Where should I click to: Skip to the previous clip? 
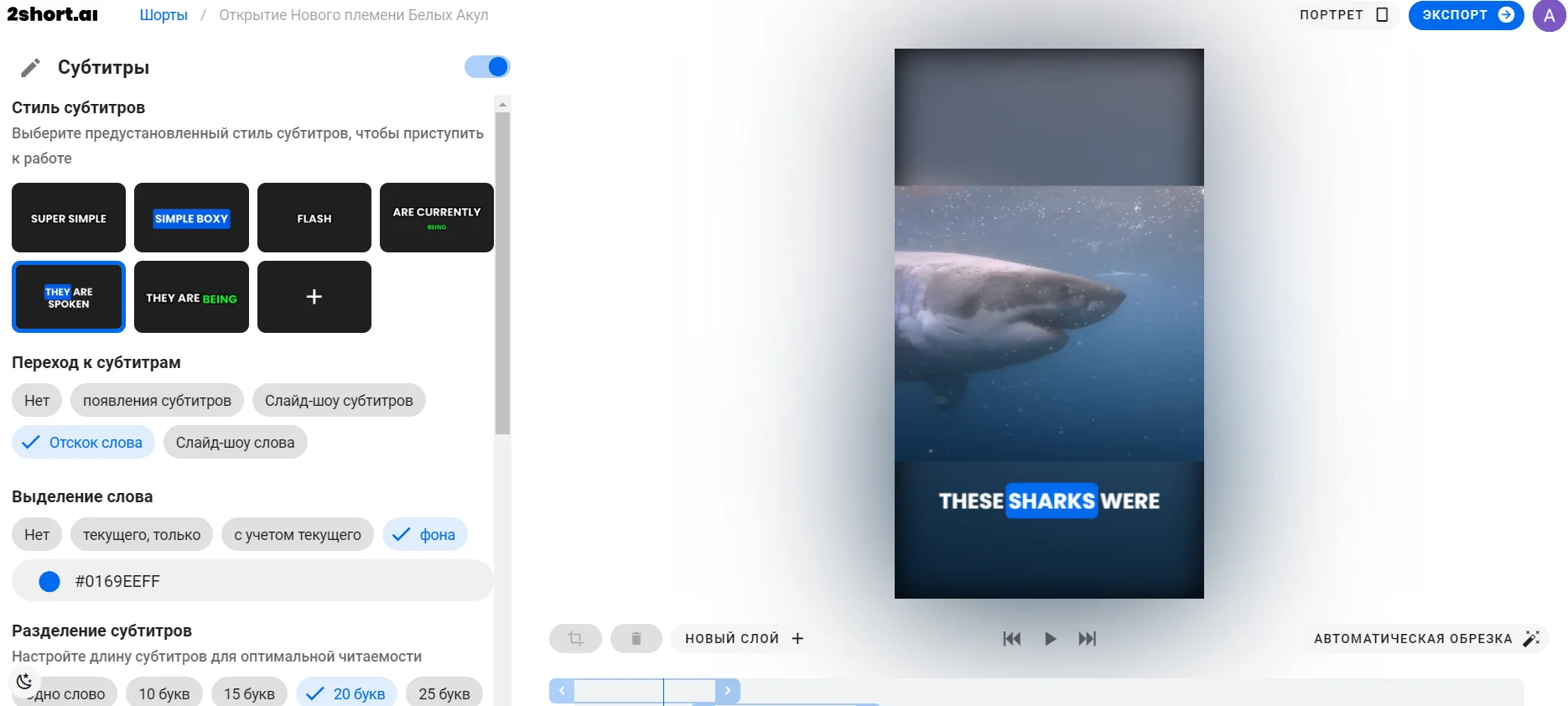pyautogui.click(x=1012, y=639)
